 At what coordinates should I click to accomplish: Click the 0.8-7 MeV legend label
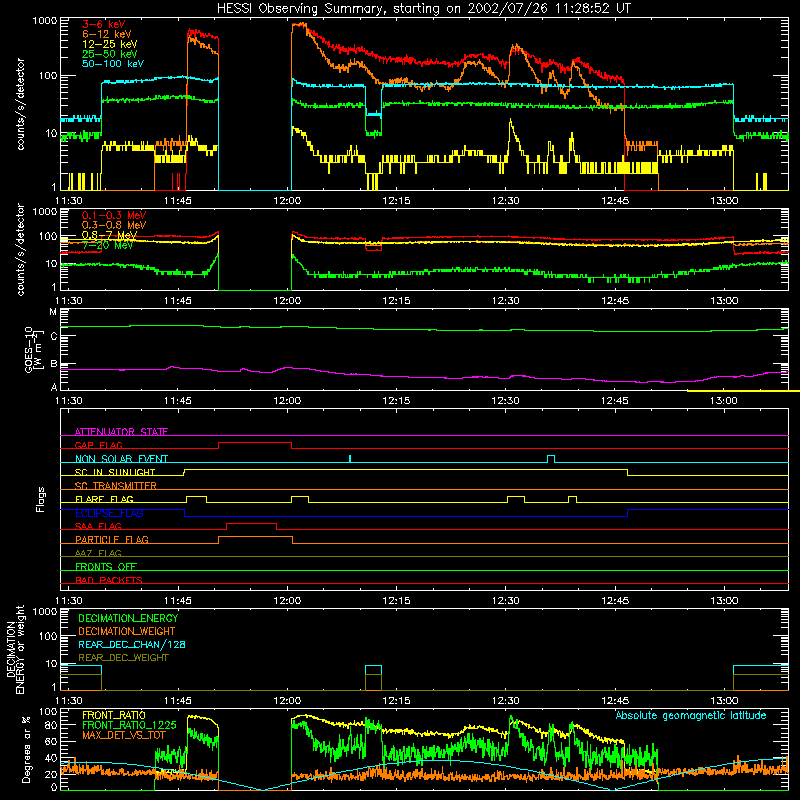(109, 235)
